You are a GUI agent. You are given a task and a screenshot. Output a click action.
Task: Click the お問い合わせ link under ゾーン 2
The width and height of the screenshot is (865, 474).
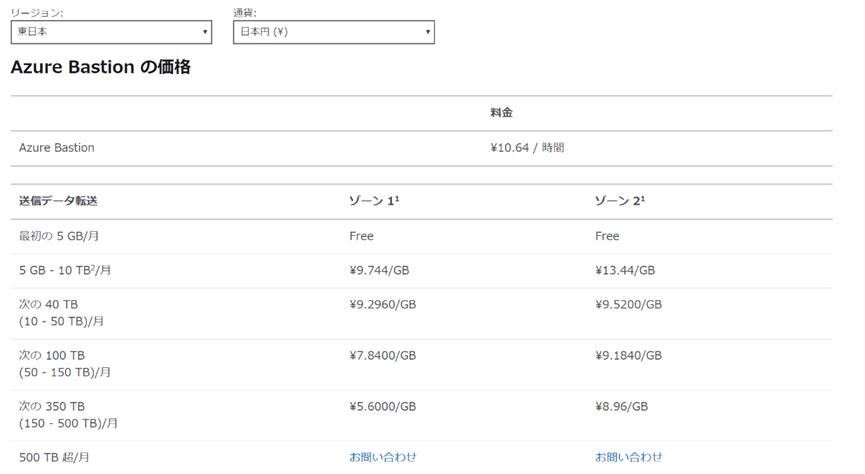[628, 457]
